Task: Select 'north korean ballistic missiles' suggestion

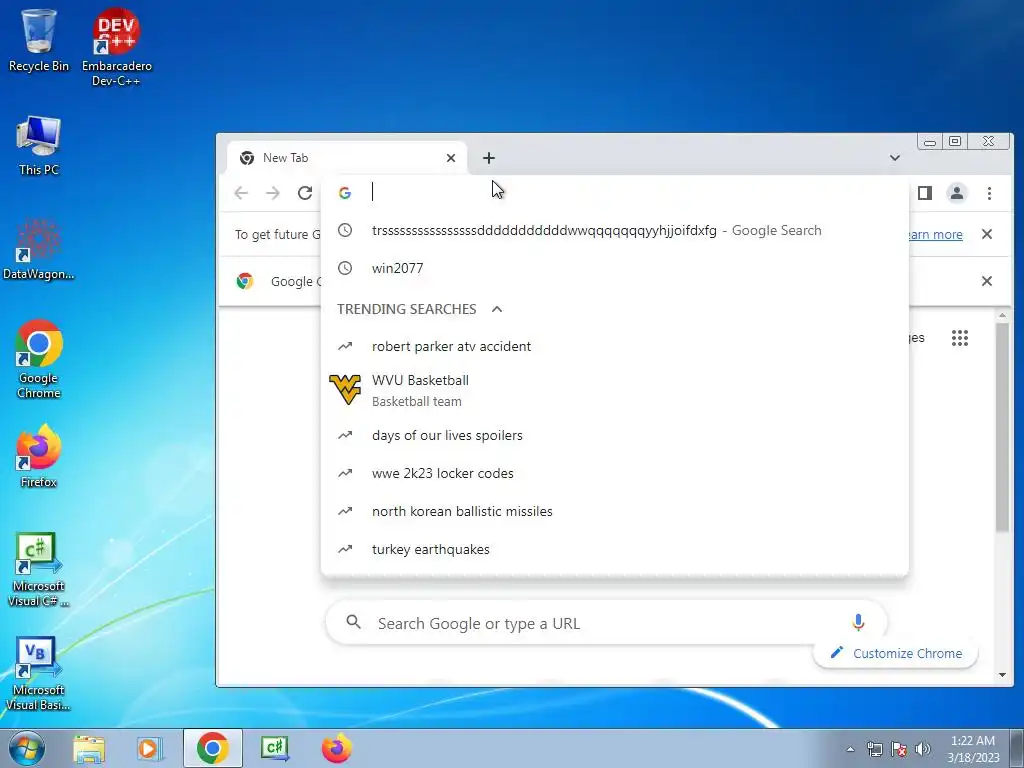Action: click(x=615, y=511)
